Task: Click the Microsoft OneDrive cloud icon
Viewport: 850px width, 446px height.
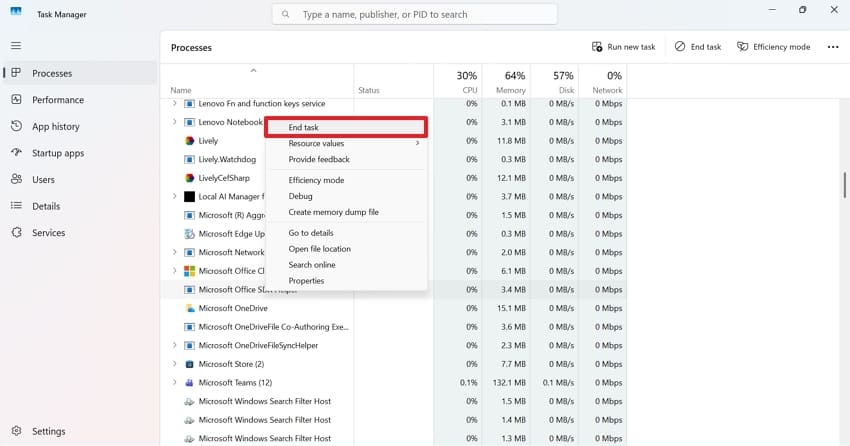Action: (x=190, y=308)
